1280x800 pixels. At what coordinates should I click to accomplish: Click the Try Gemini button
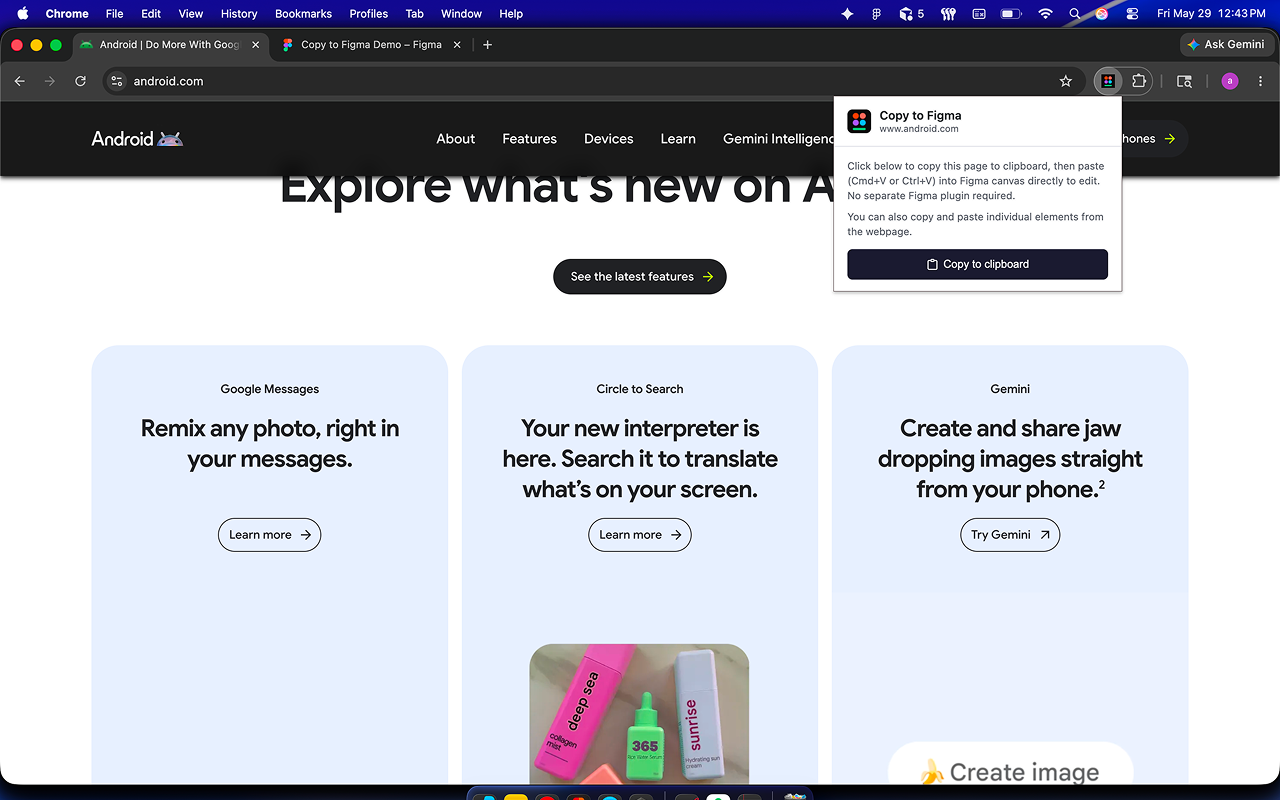1010,535
